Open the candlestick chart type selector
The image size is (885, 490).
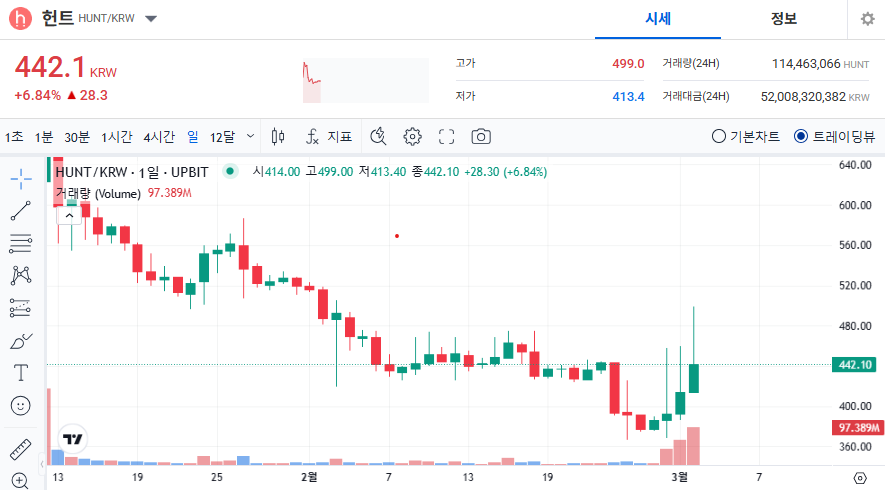[x=278, y=137]
